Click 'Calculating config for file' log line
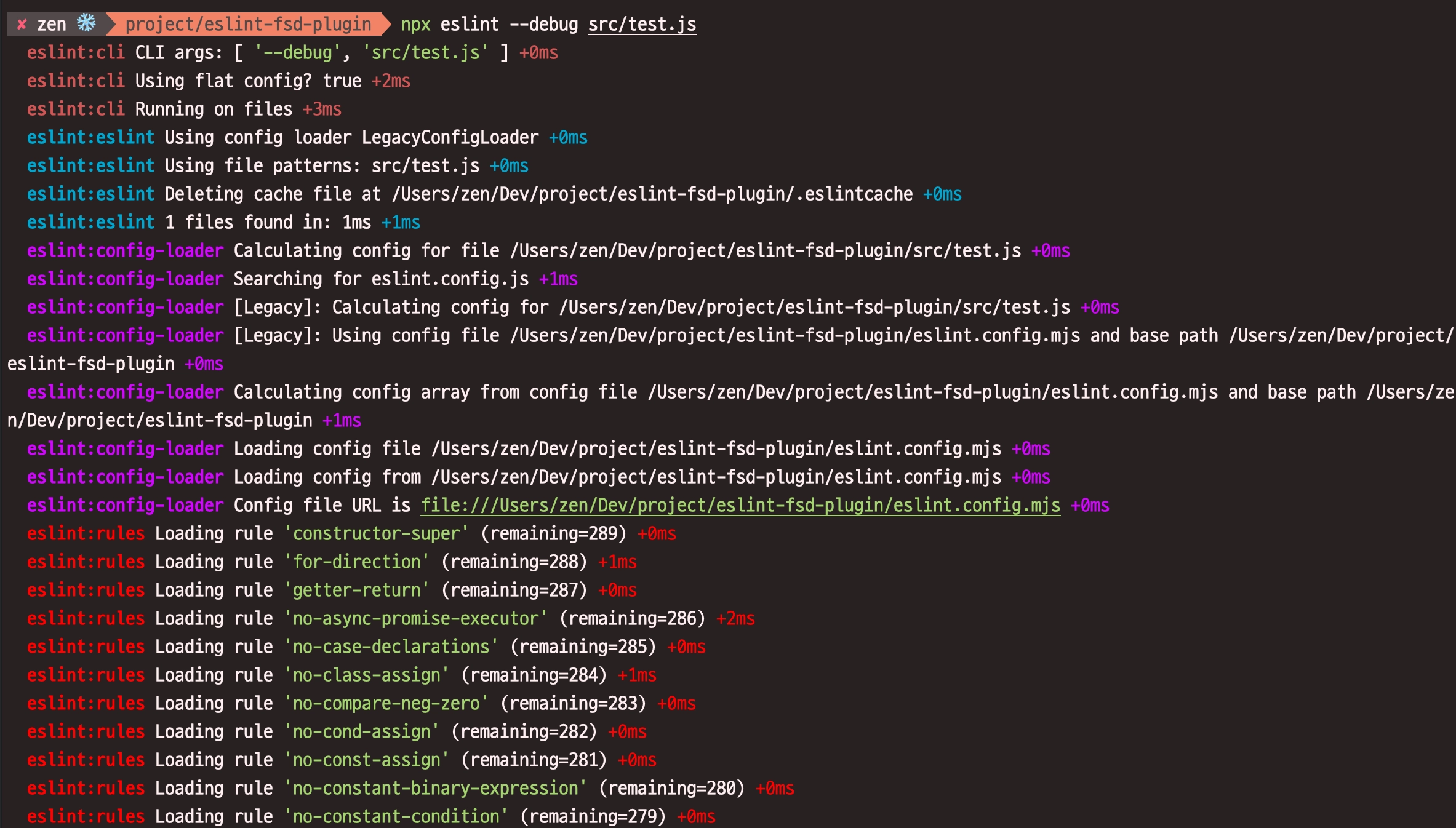The image size is (1456, 828). click(x=548, y=251)
